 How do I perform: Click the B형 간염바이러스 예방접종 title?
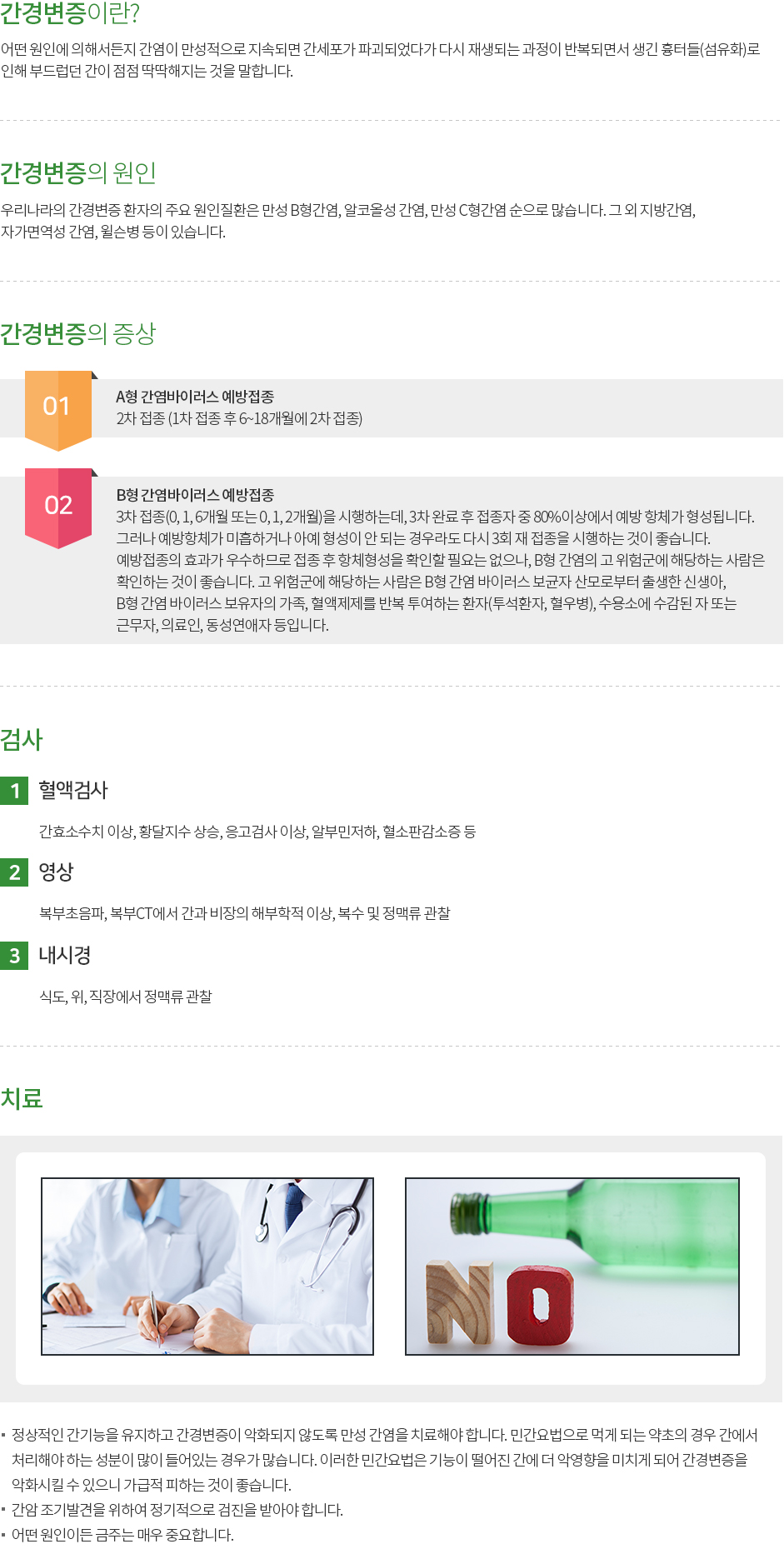pos(195,495)
